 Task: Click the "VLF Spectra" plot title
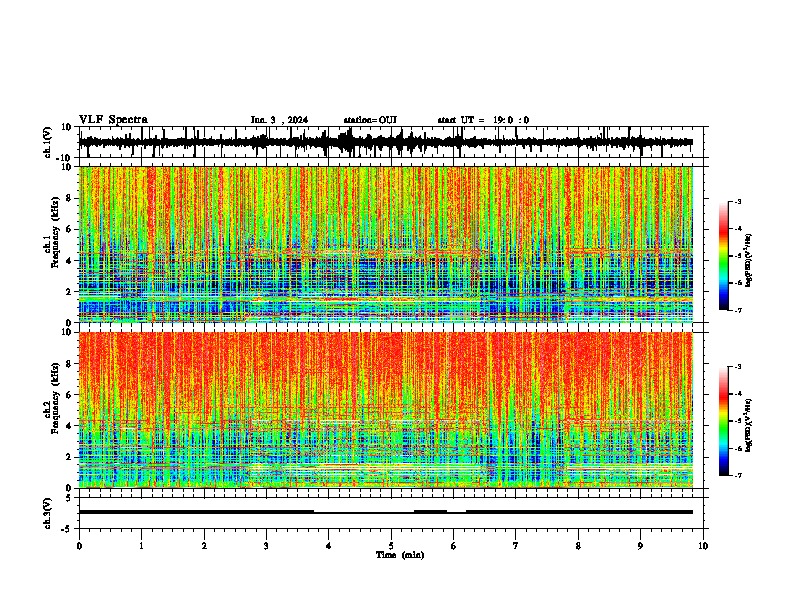113,120
